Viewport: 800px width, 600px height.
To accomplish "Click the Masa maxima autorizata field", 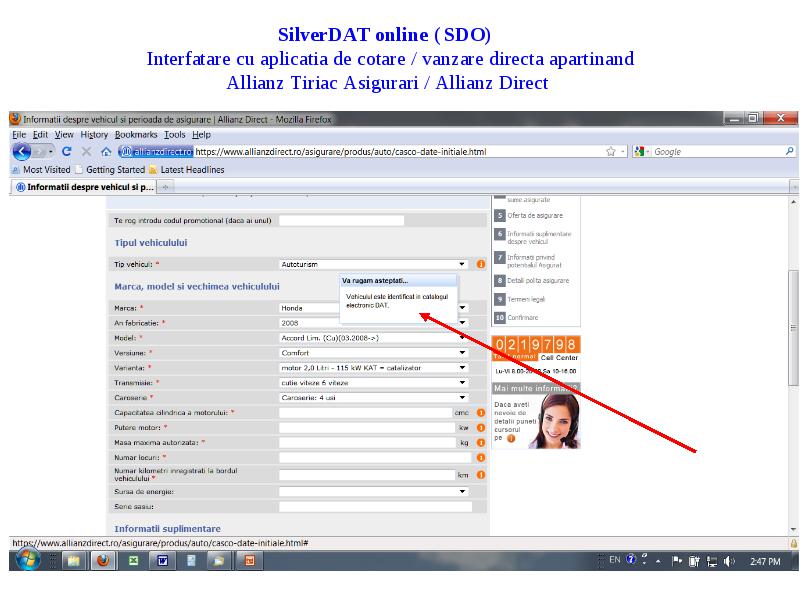I will [367, 442].
